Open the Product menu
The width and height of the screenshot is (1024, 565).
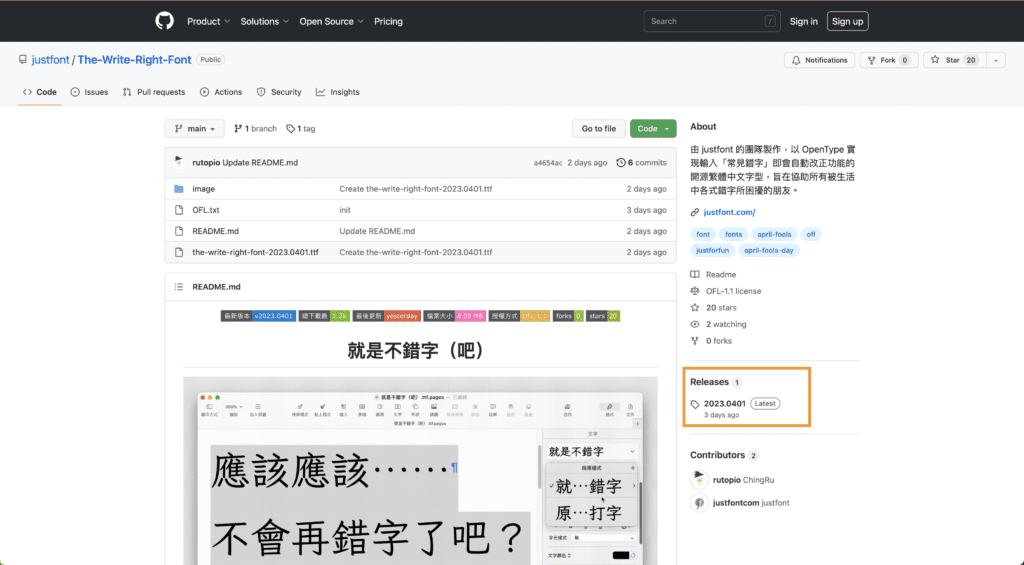[x=208, y=22]
